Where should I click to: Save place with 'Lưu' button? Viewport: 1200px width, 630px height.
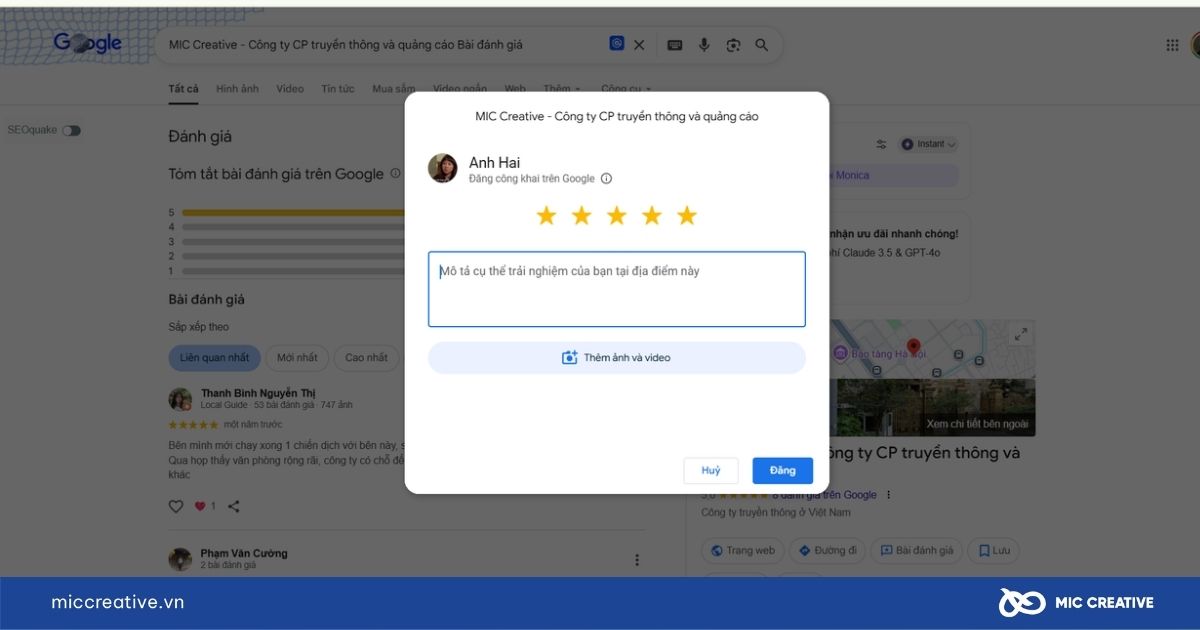pos(995,550)
